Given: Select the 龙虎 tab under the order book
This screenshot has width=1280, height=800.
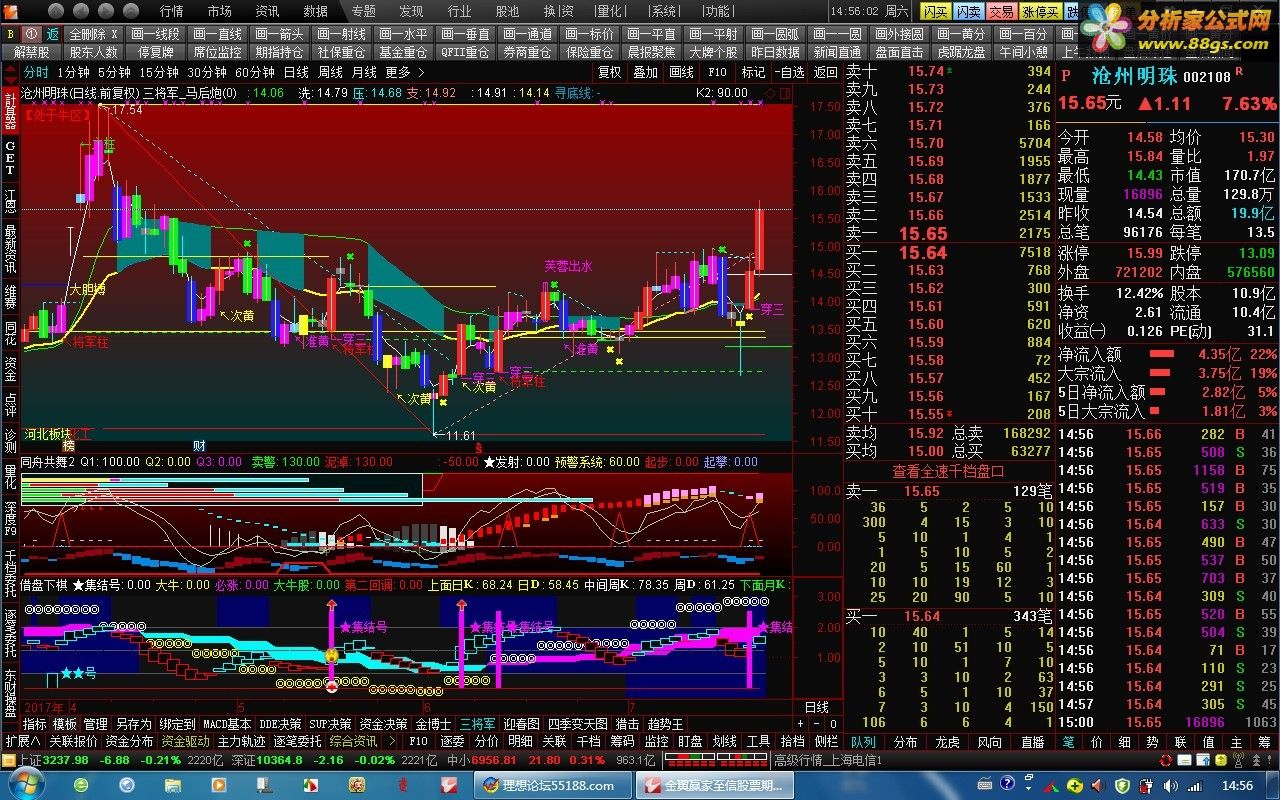Looking at the screenshot, I should point(947,742).
